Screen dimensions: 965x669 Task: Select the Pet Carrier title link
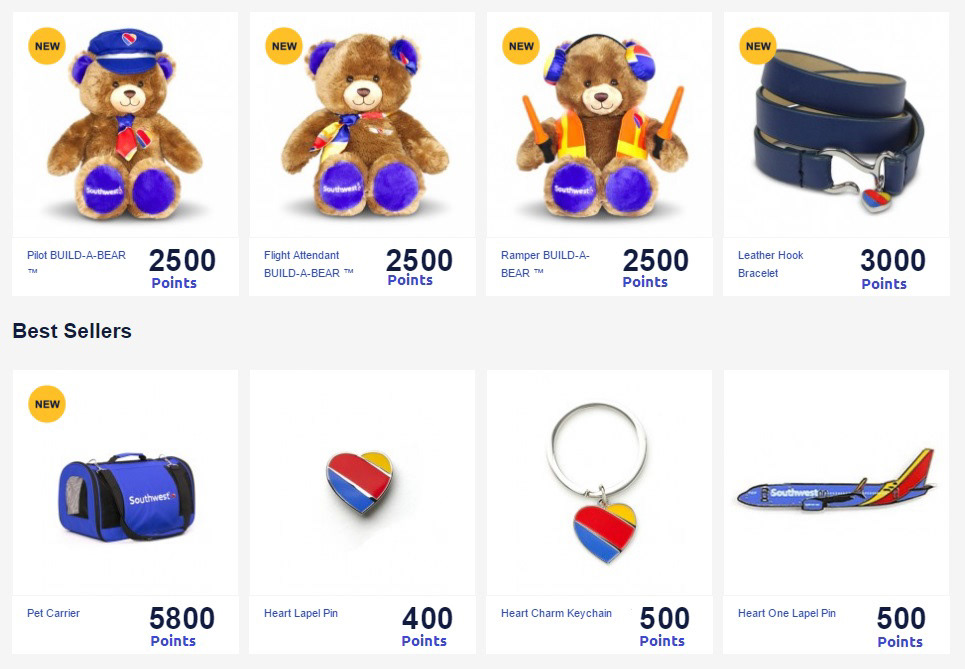pyautogui.click(x=54, y=613)
